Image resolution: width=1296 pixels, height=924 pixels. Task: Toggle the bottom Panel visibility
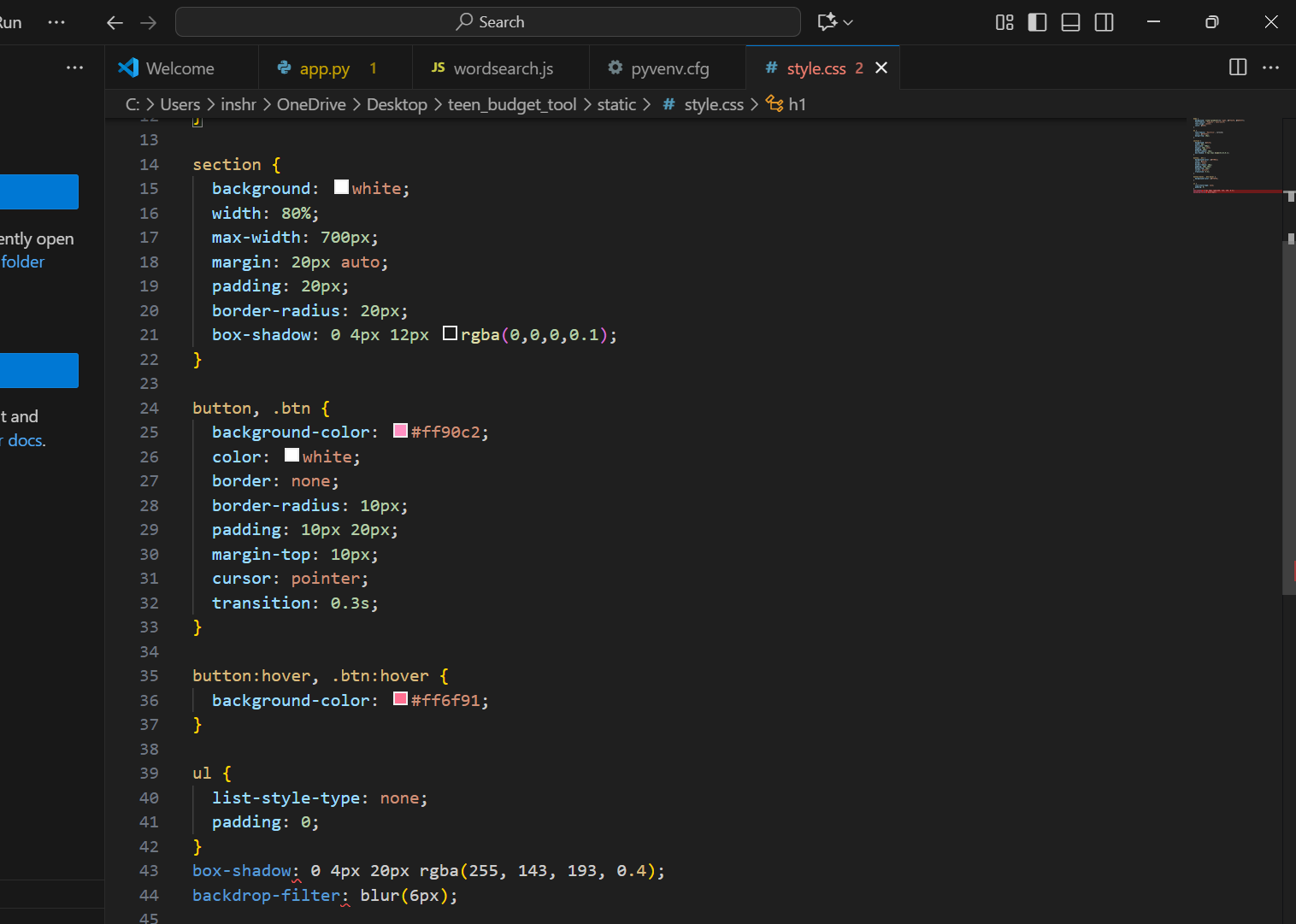coord(1070,22)
